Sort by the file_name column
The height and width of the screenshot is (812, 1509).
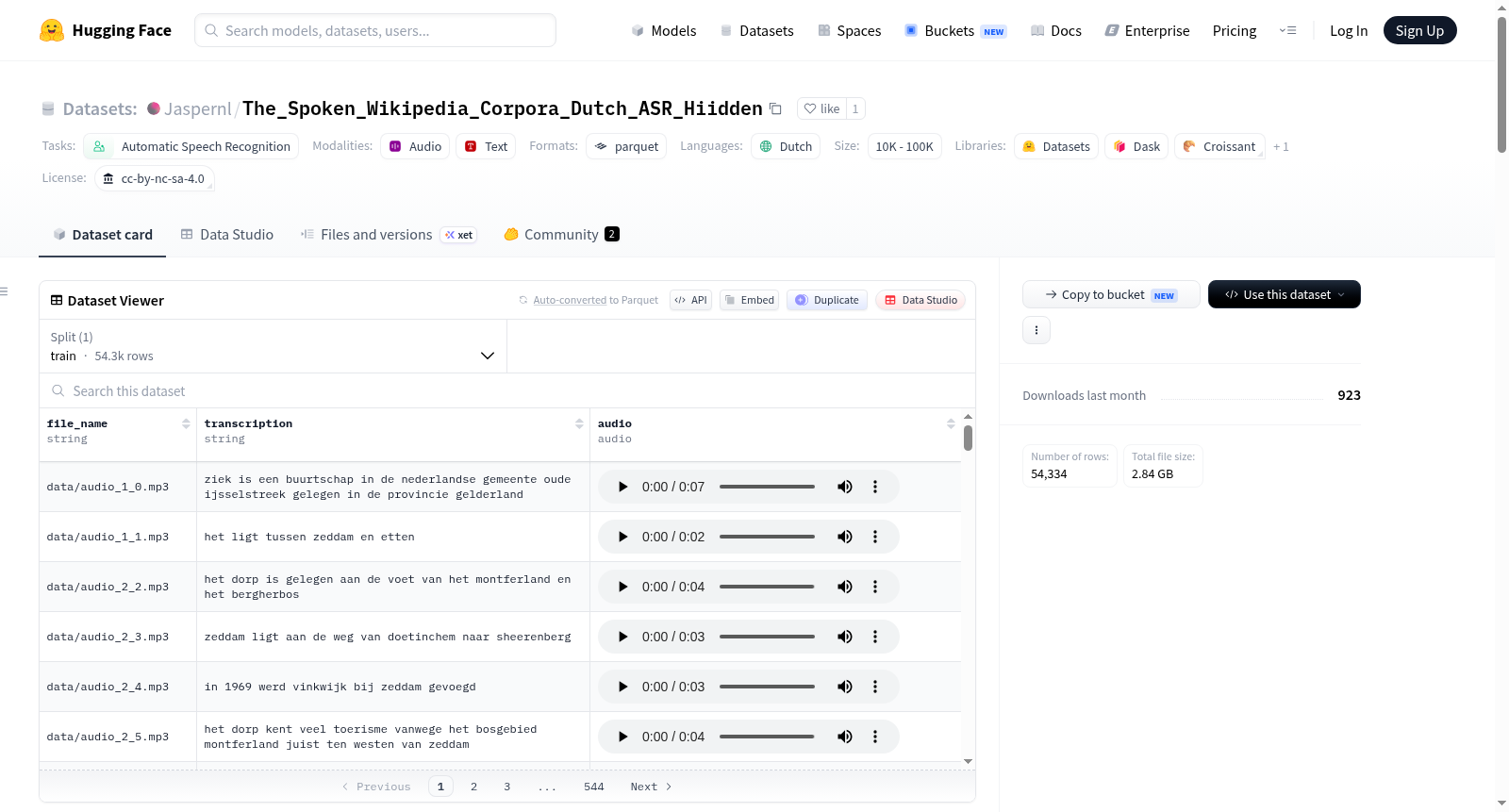[x=186, y=424]
